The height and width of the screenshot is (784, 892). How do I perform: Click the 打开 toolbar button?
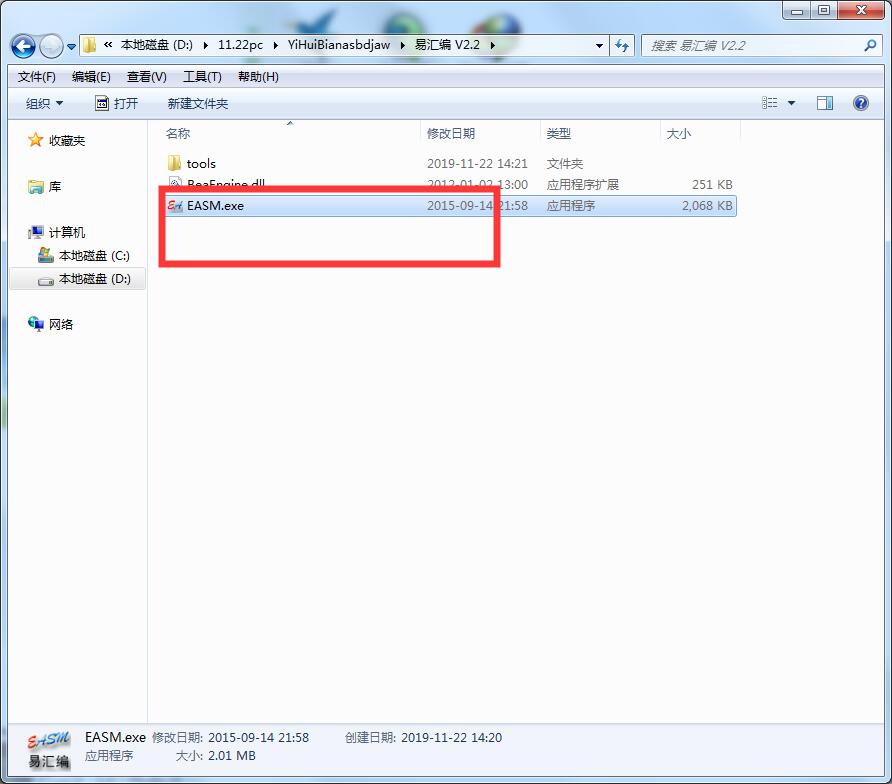click(117, 104)
